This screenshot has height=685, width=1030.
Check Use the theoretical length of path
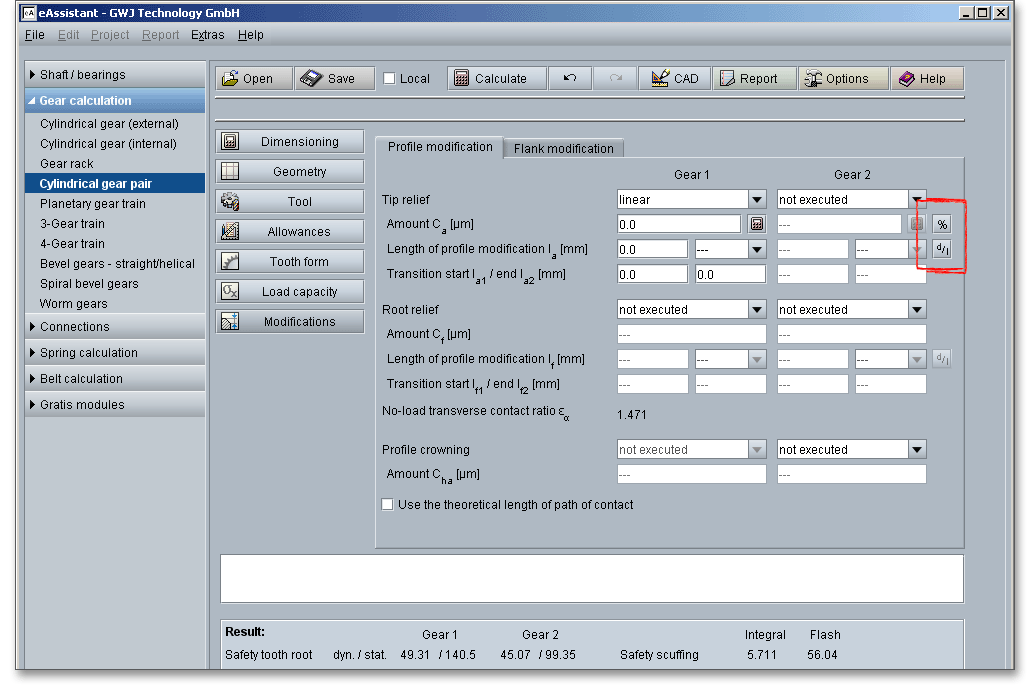click(x=388, y=505)
